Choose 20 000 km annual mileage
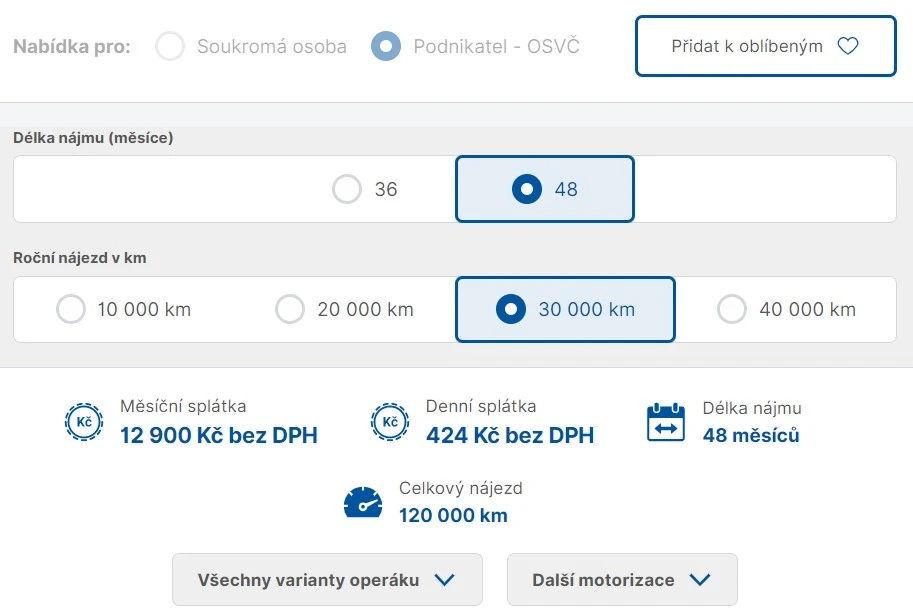Viewport: 913px width, 616px height. [x=344, y=309]
